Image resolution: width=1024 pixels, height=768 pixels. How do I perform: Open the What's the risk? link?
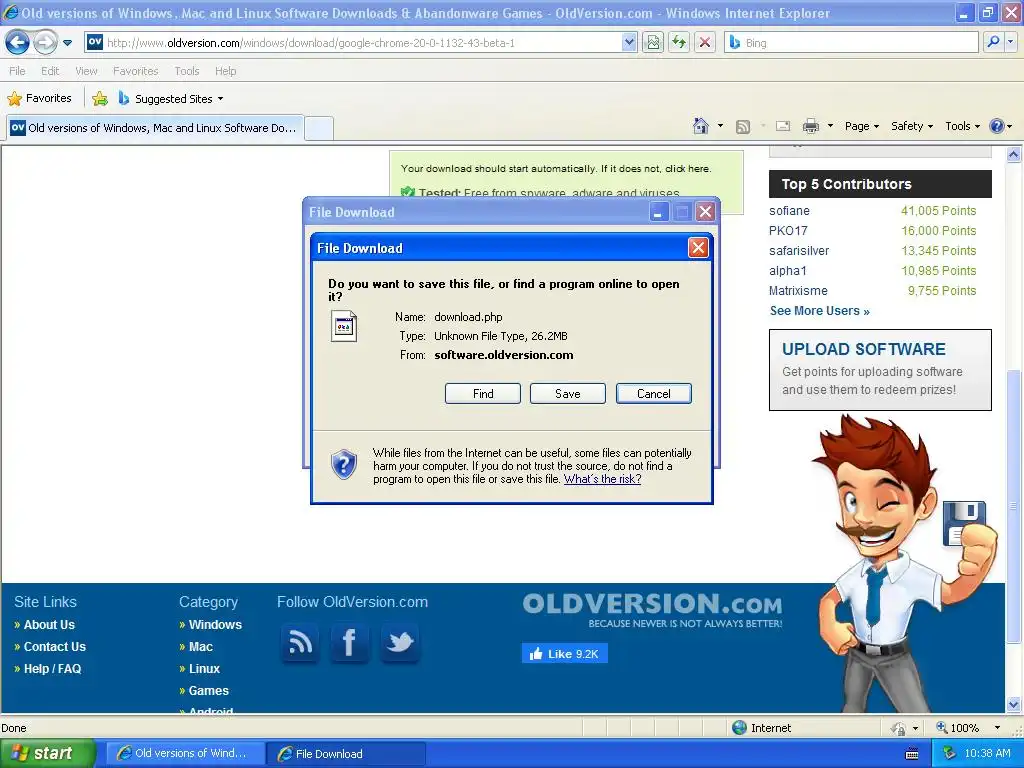602,479
